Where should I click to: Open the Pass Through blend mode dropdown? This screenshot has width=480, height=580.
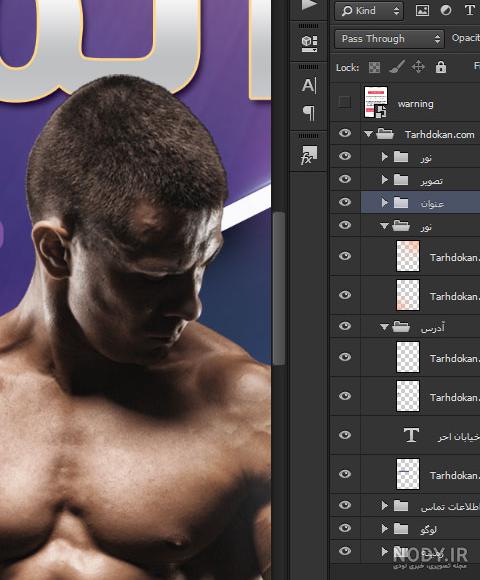[x=389, y=39]
